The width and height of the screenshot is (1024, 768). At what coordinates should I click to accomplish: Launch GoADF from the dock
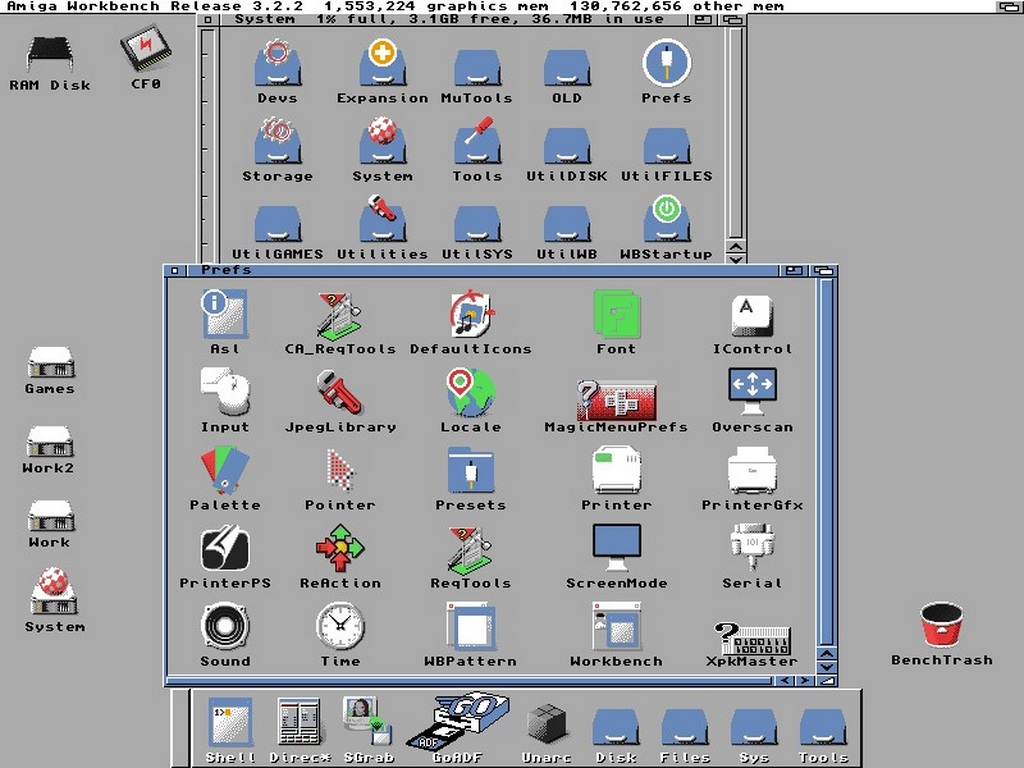(457, 720)
